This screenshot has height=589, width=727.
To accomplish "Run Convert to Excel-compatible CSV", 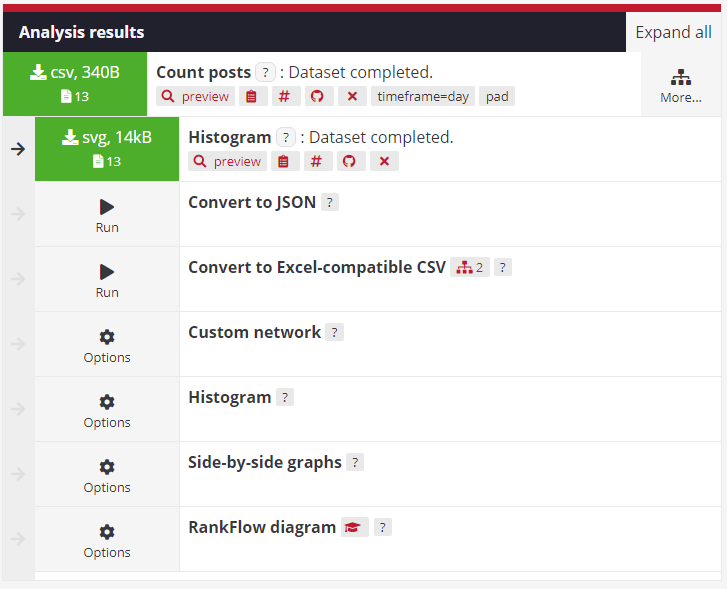I will [x=107, y=279].
